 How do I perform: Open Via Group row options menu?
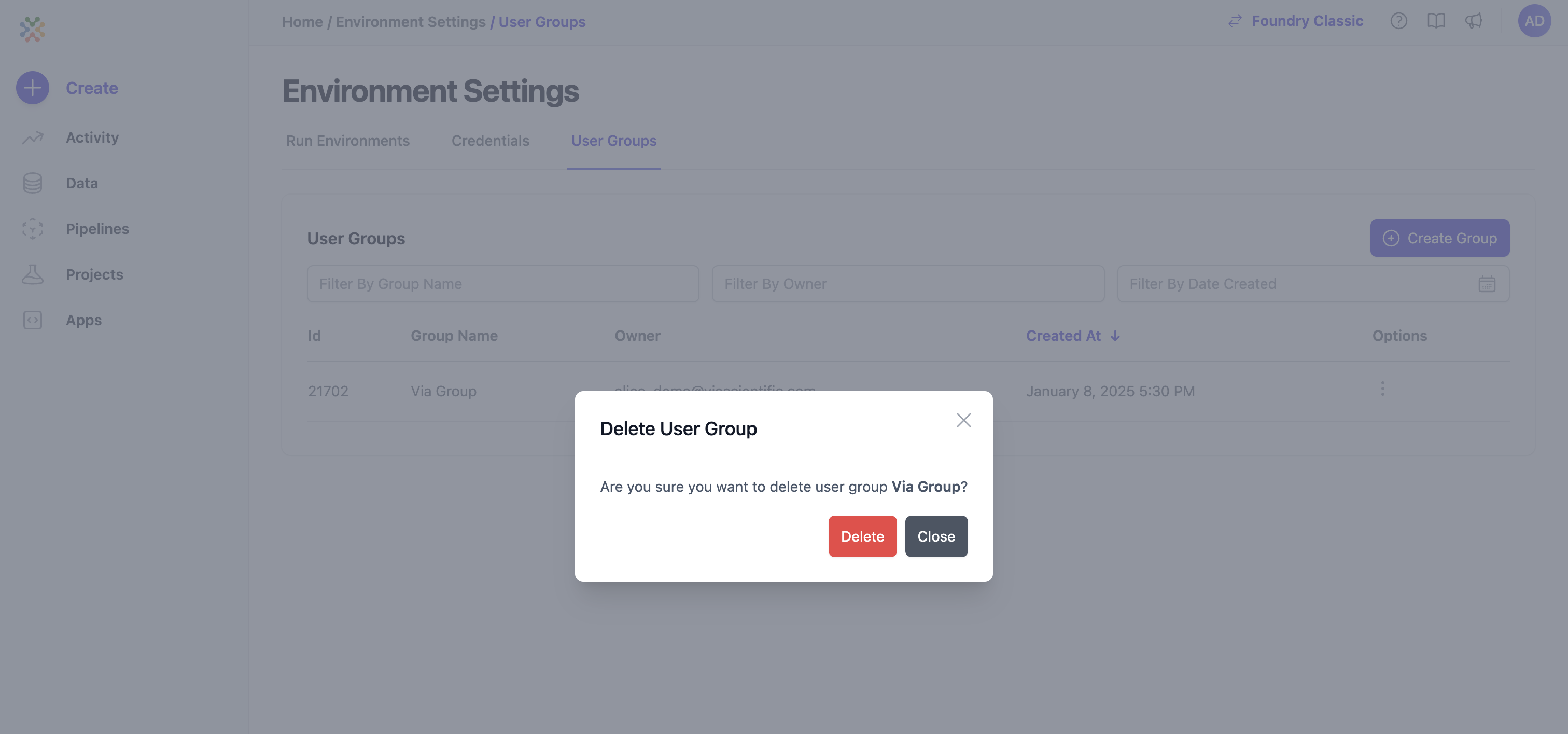coord(1382,389)
